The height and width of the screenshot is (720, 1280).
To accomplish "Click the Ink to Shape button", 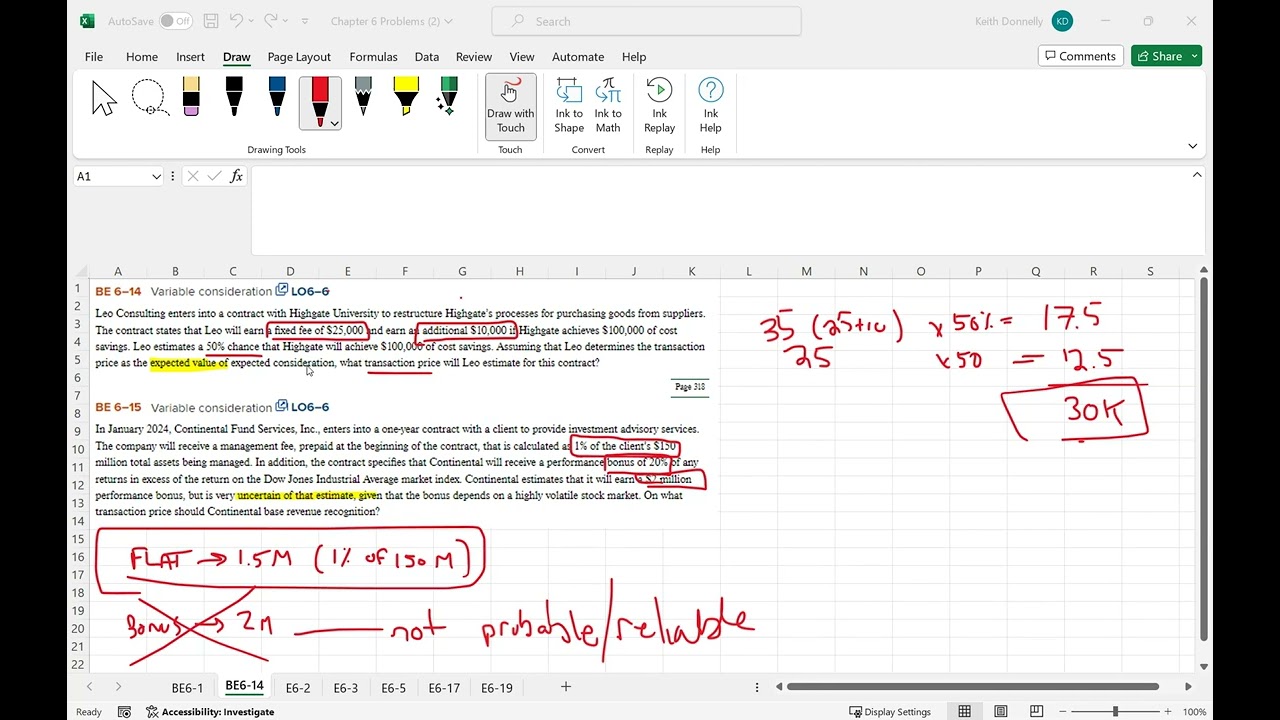I will coord(569,106).
